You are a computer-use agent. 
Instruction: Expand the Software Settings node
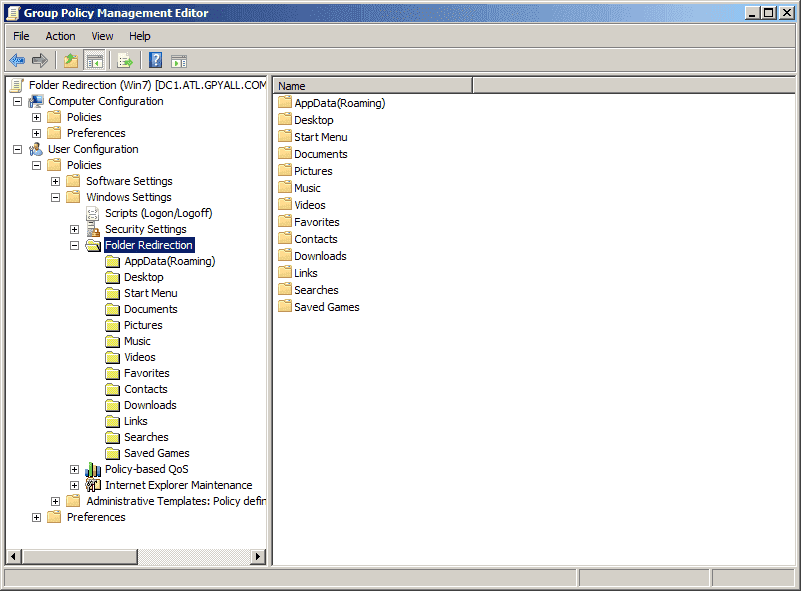click(55, 181)
